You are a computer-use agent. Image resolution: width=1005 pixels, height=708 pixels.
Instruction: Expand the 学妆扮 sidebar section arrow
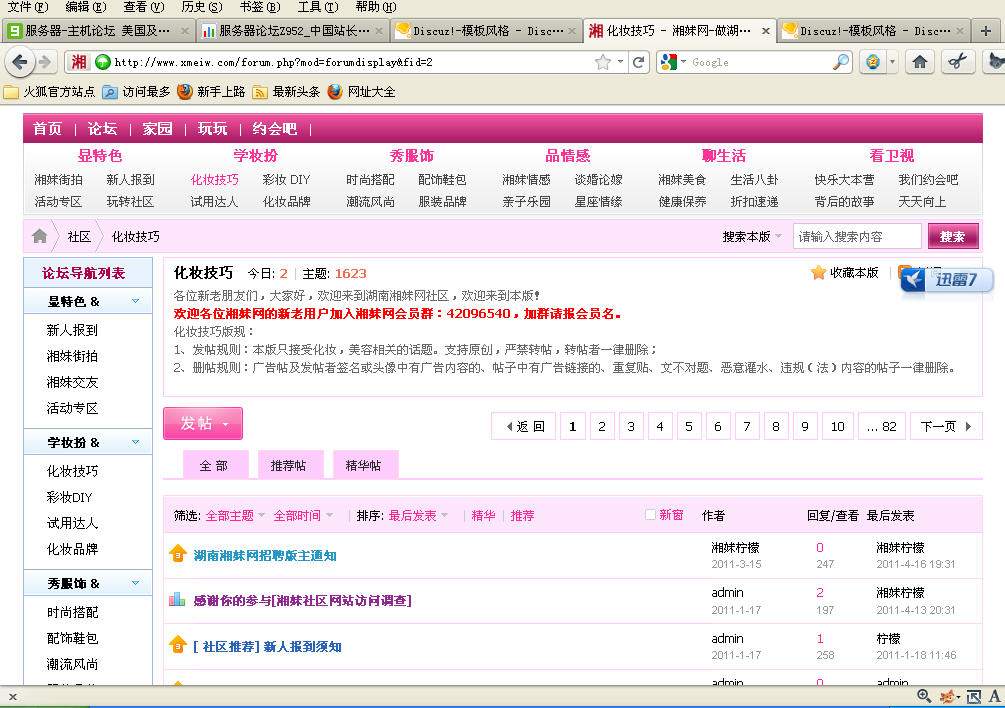point(135,442)
